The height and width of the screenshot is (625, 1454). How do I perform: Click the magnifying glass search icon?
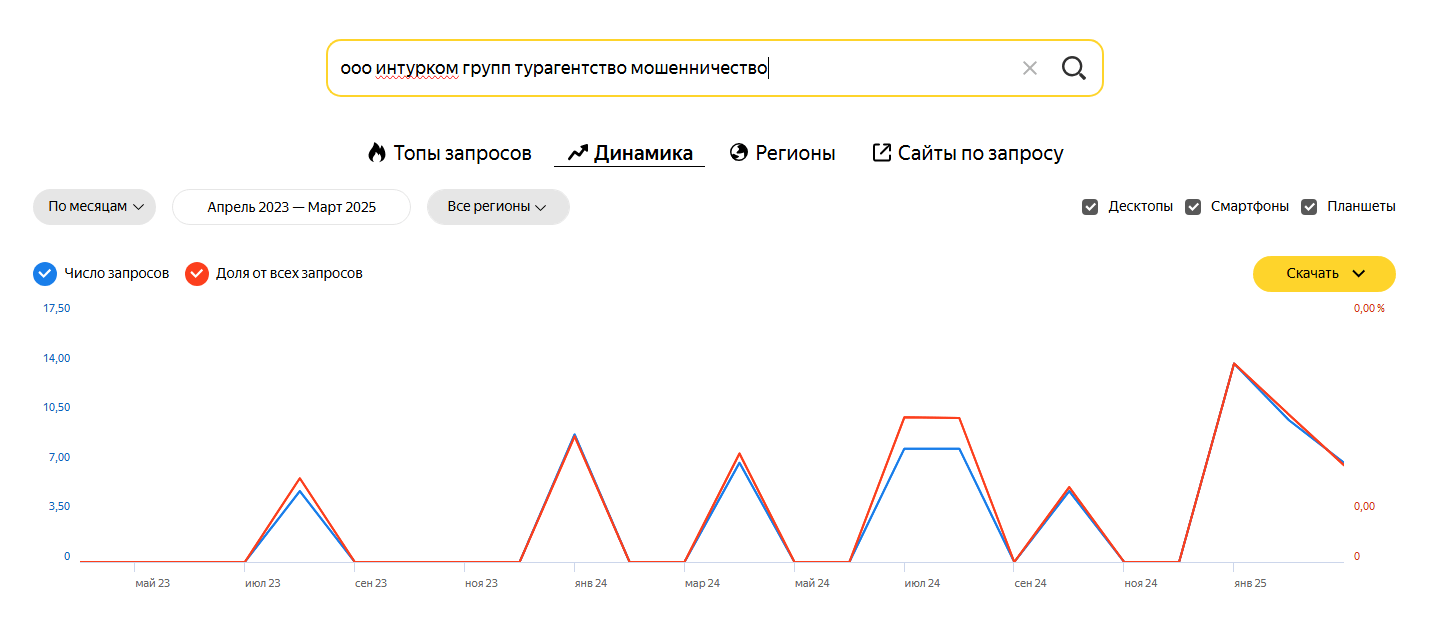pos(1073,68)
